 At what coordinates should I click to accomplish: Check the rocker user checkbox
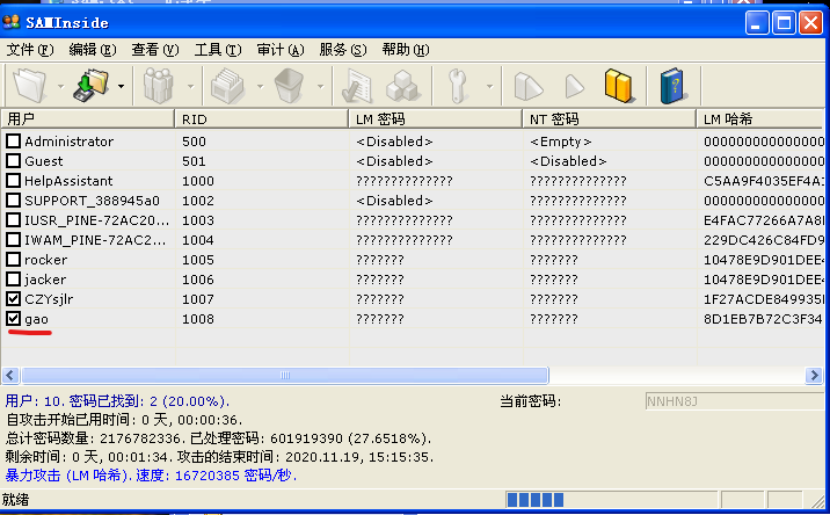13,259
